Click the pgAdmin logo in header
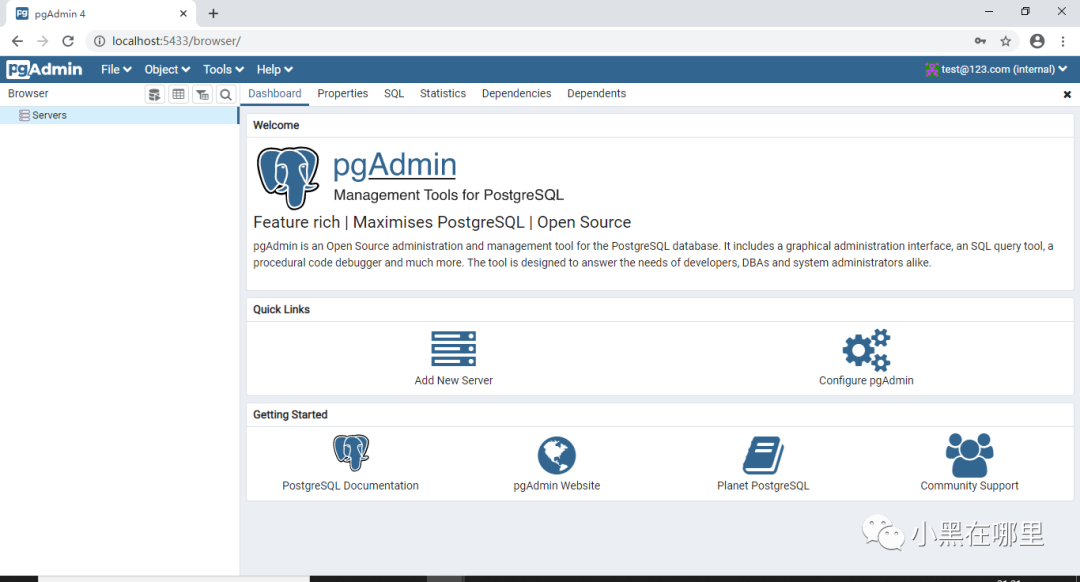1080x582 pixels. pyautogui.click(x=44, y=69)
